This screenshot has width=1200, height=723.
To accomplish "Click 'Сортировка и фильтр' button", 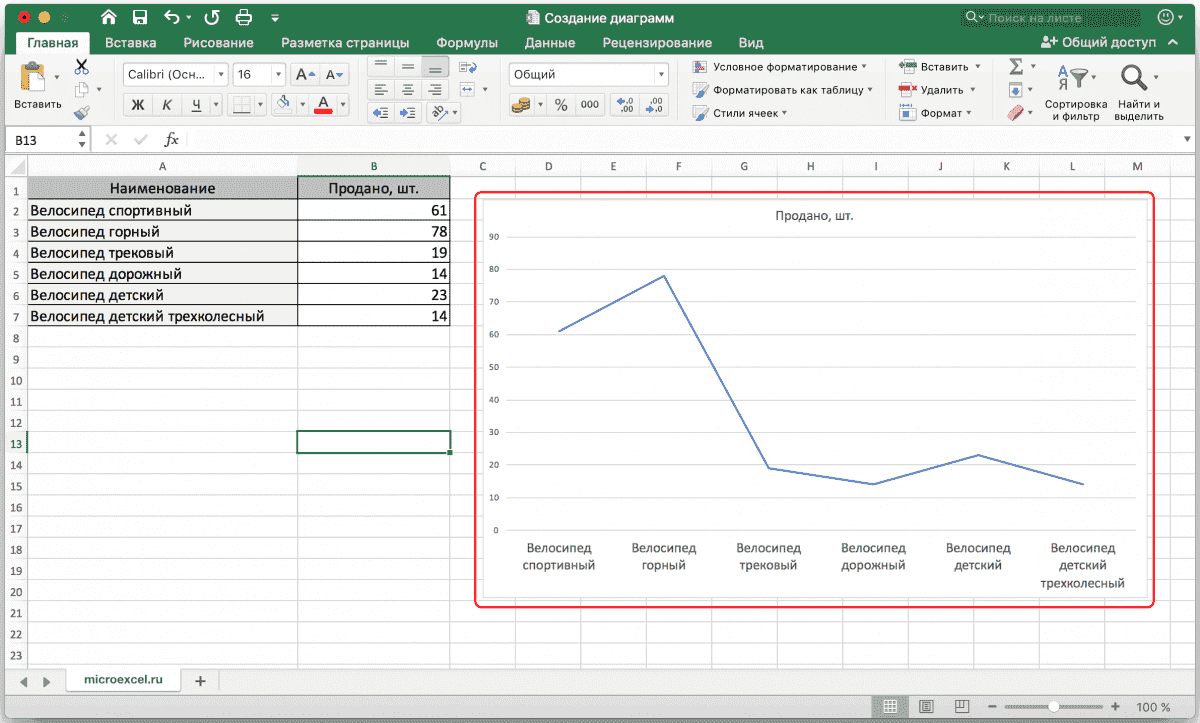I will [1076, 94].
